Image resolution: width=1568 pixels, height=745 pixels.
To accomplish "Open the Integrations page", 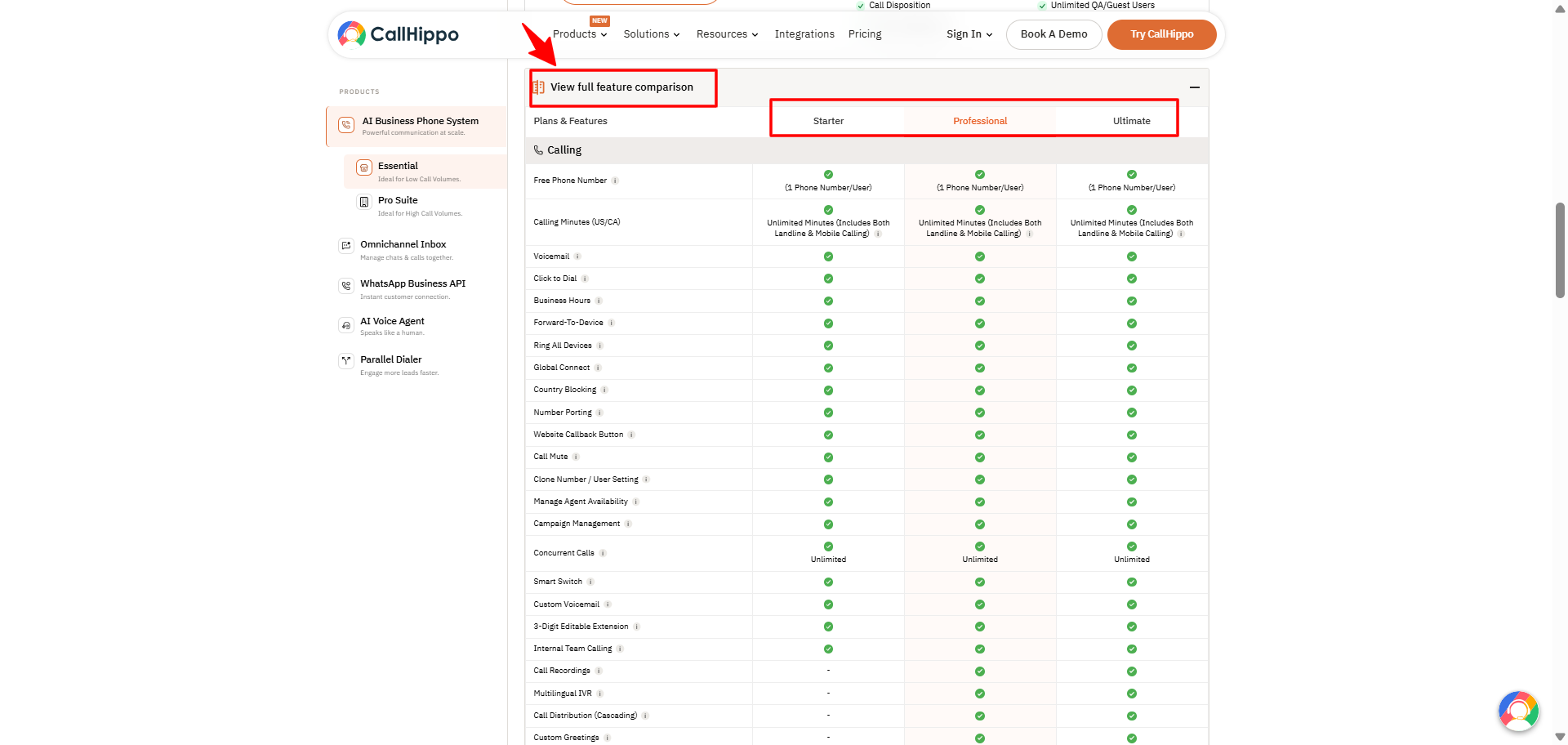I will coord(804,34).
